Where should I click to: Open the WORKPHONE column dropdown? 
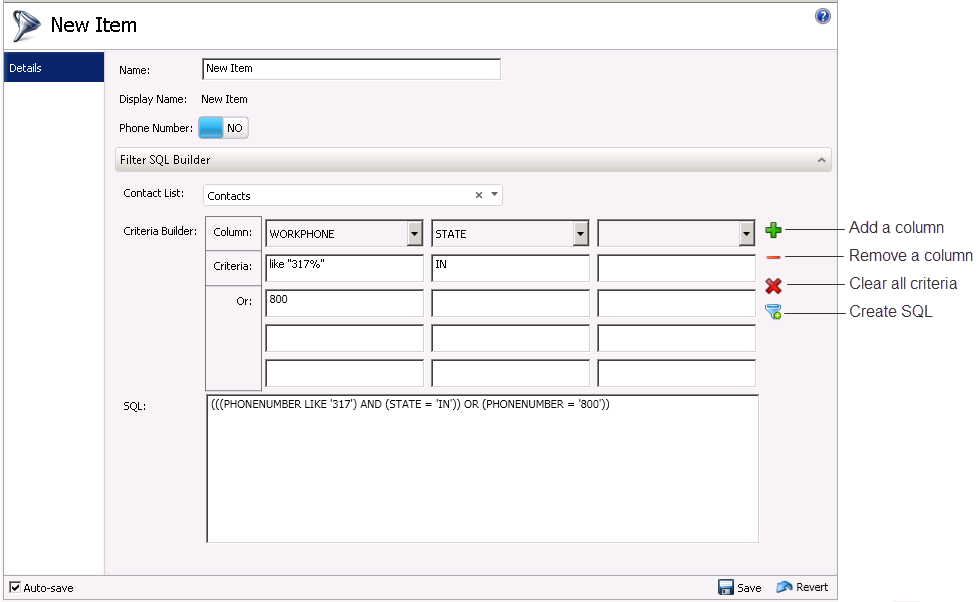click(415, 234)
